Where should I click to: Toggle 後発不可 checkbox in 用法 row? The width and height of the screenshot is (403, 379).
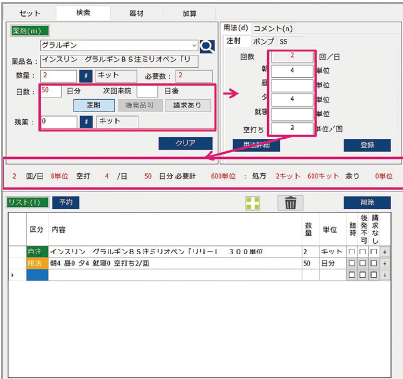(363, 263)
